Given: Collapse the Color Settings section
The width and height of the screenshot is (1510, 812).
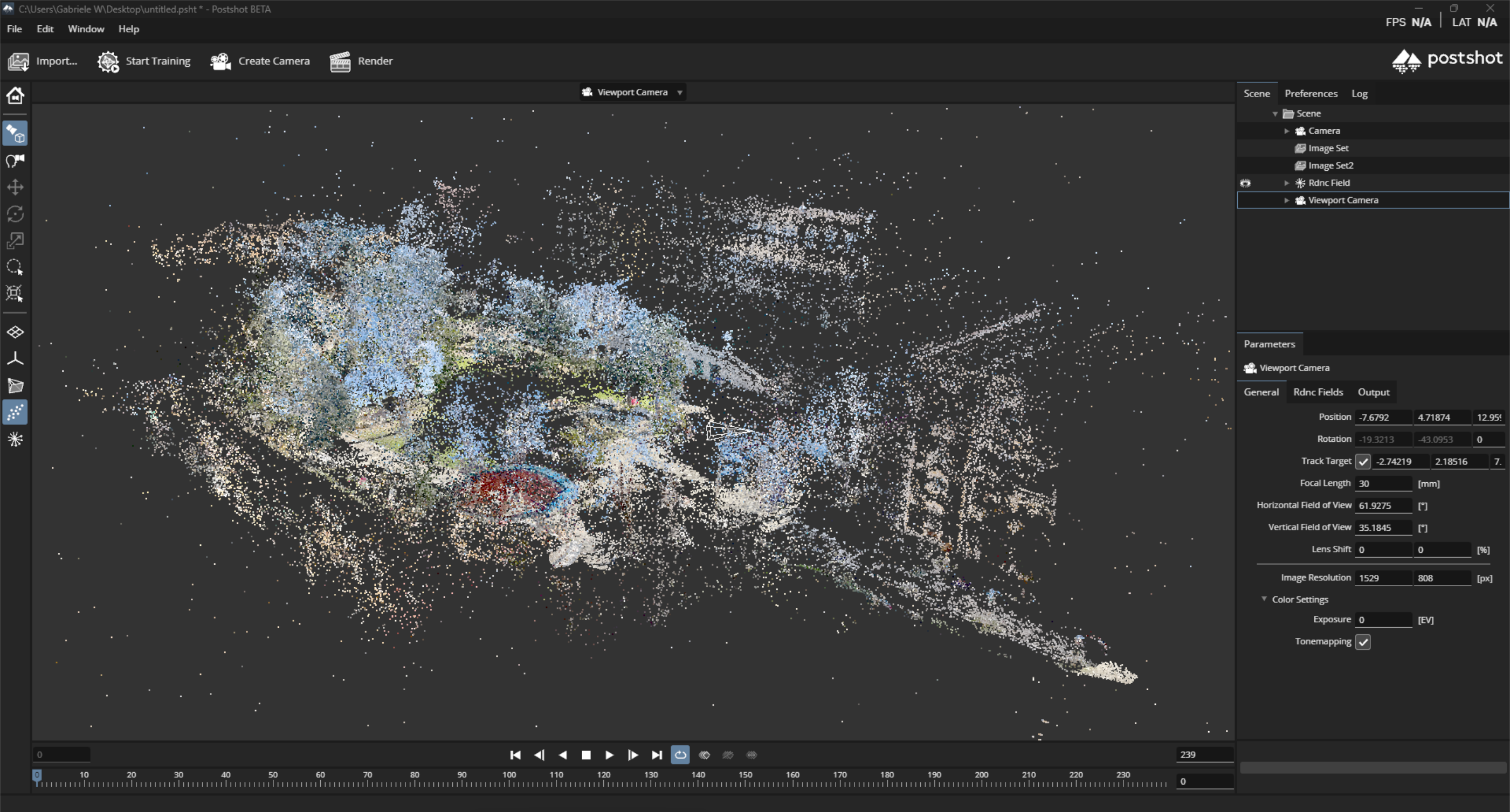Looking at the screenshot, I should (x=1264, y=599).
